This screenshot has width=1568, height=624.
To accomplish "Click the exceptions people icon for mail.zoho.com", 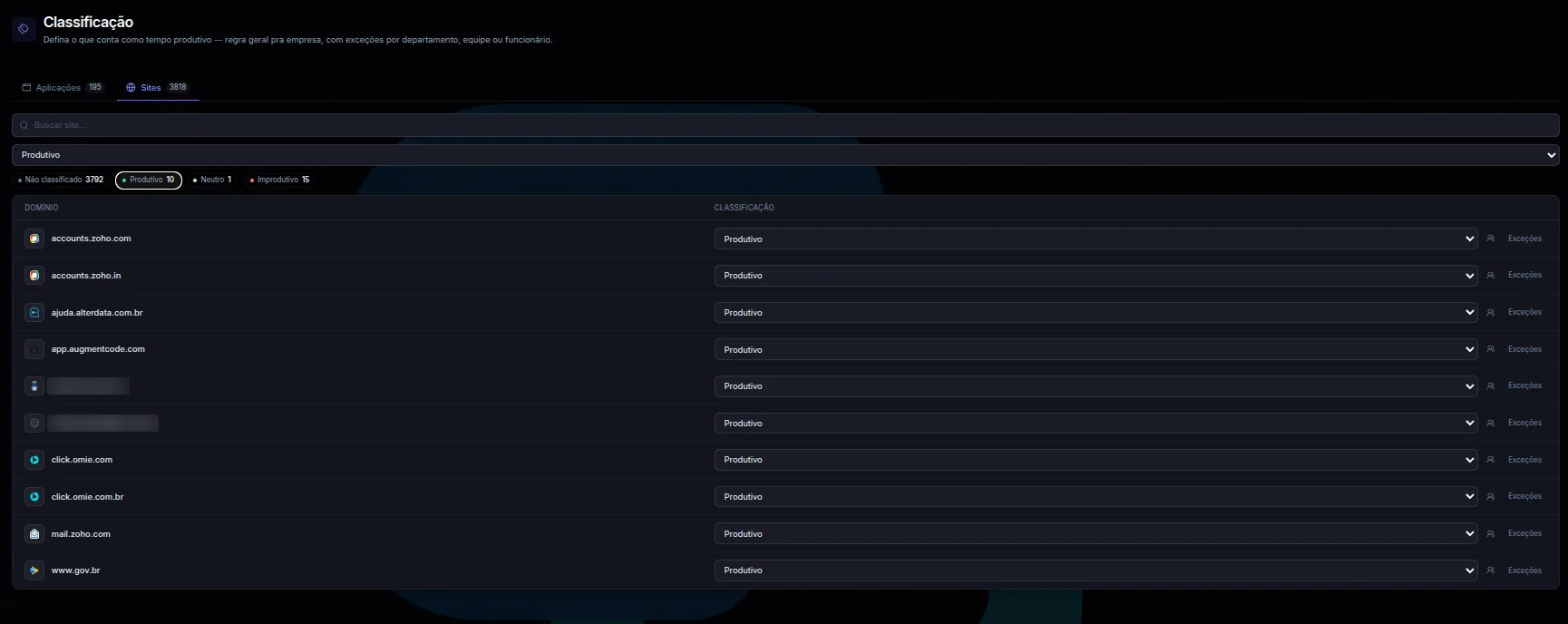I will [x=1490, y=534].
